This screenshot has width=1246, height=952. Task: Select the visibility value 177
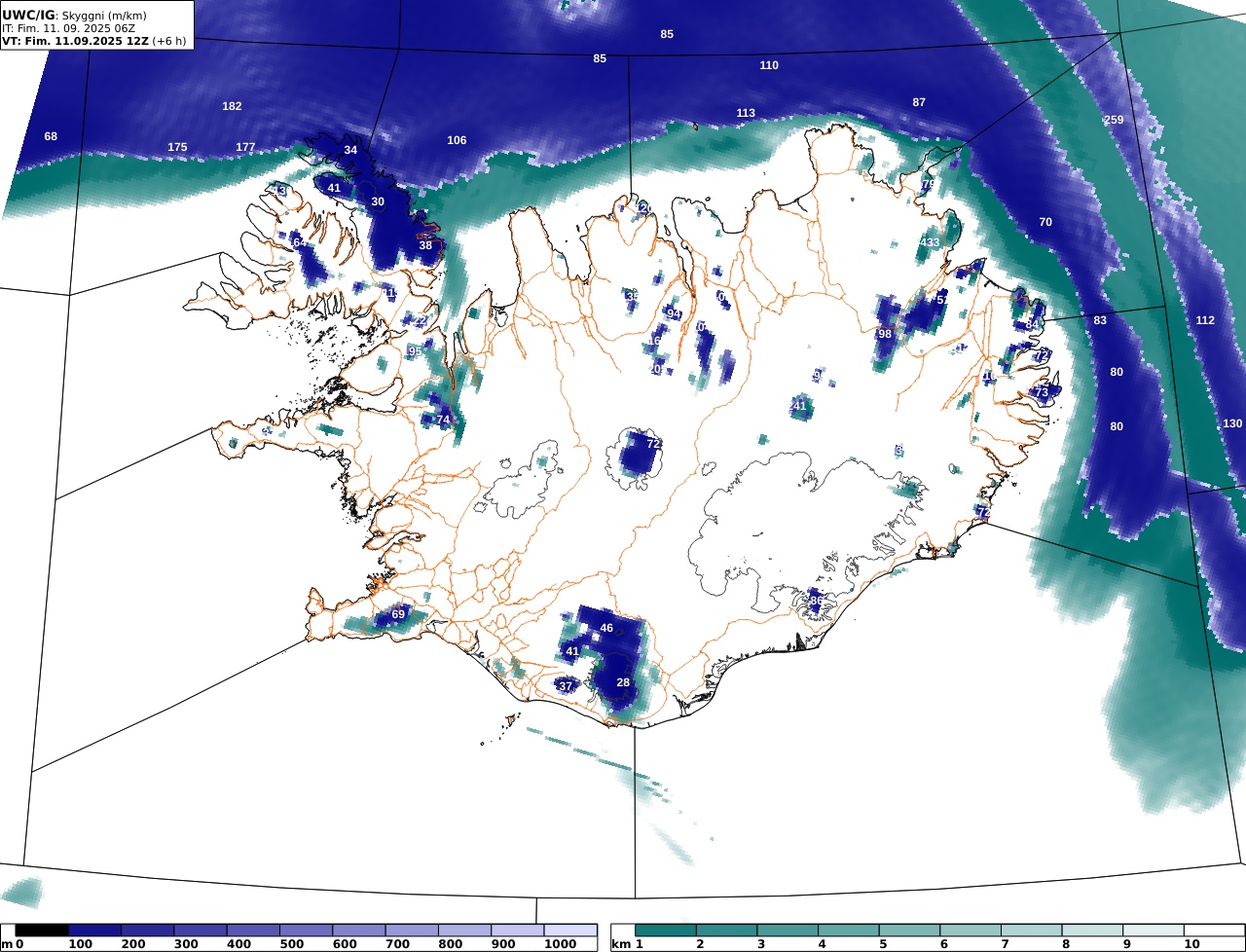click(x=245, y=147)
